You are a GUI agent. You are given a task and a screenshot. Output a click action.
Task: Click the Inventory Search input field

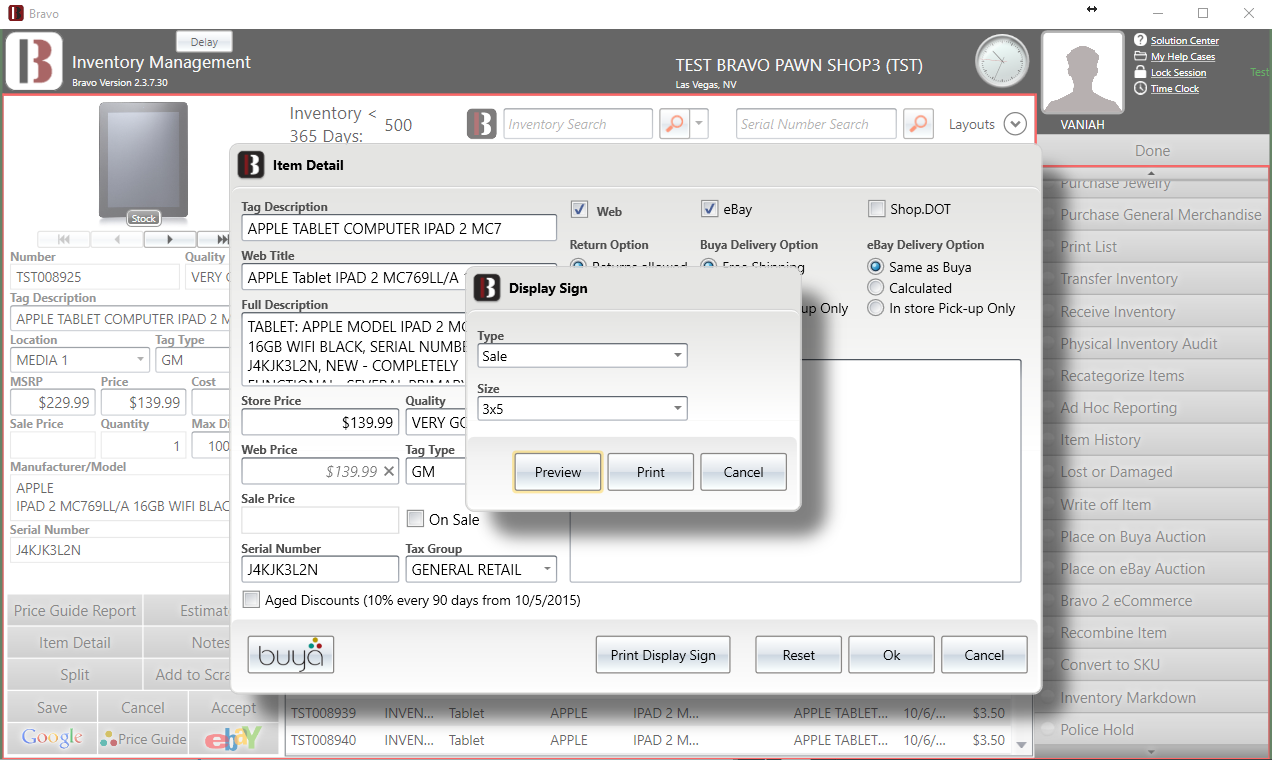tap(578, 124)
